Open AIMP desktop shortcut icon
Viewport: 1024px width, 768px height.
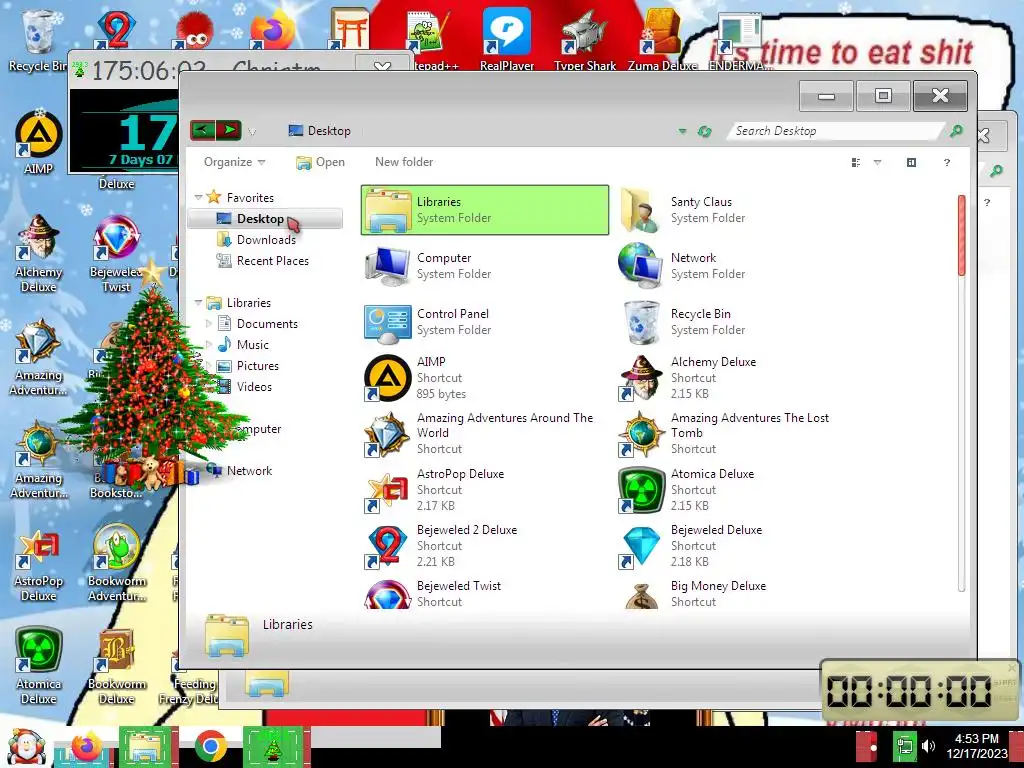[39, 142]
